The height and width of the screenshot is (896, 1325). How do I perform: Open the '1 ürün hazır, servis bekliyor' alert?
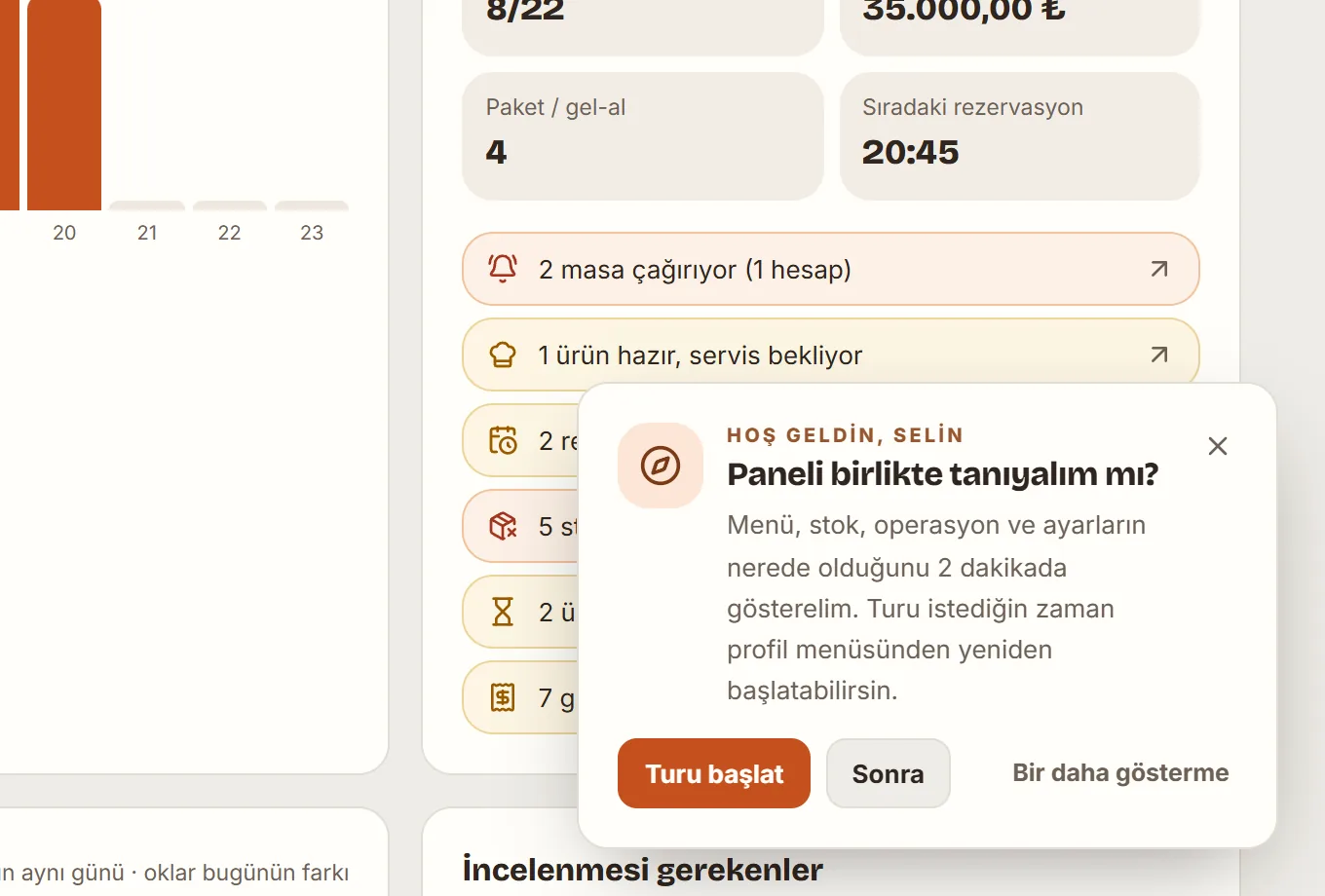click(x=831, y=355)
